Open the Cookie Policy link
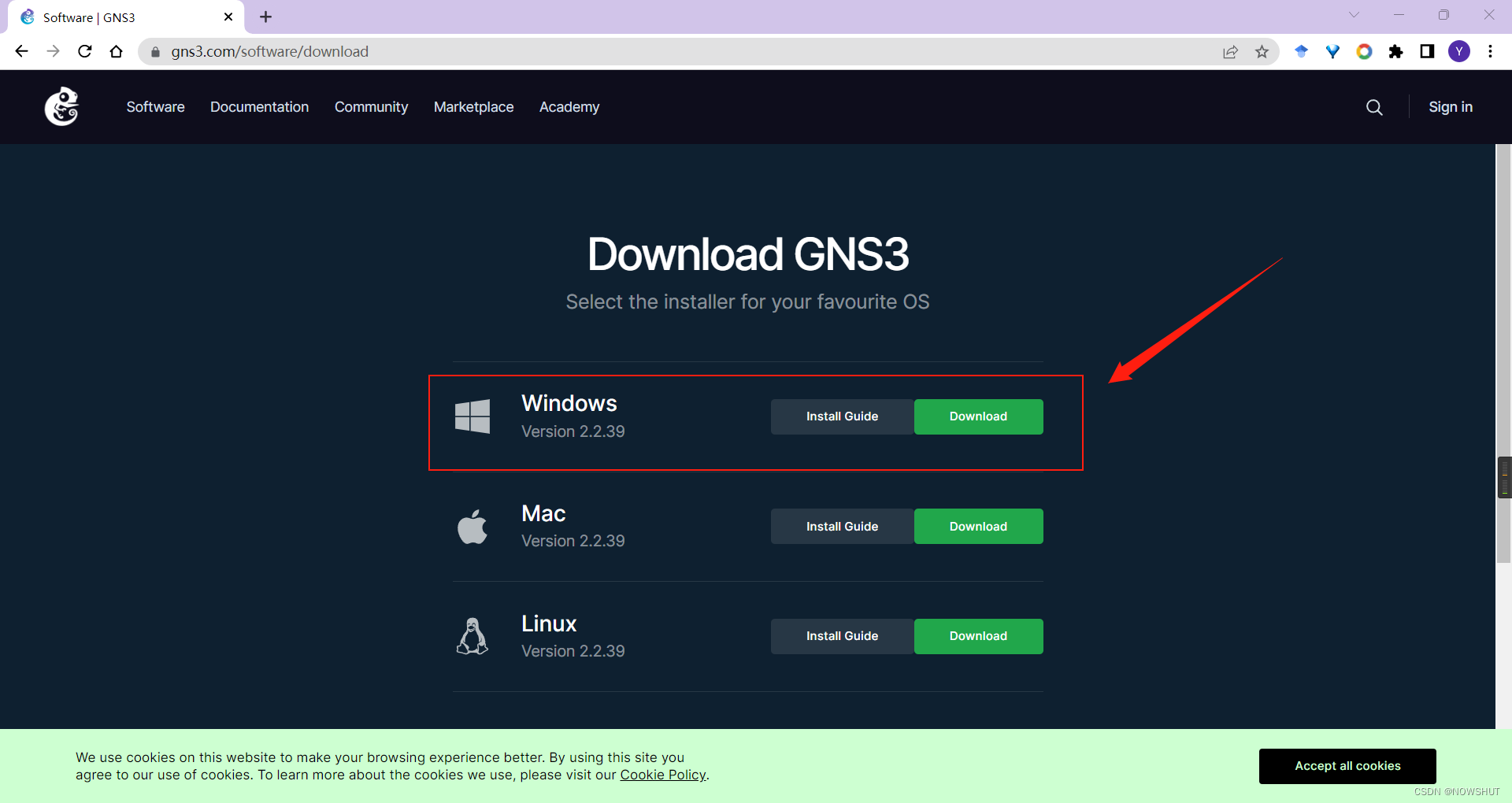Screen dimensions: 1512x803 [x=663, y=775]
